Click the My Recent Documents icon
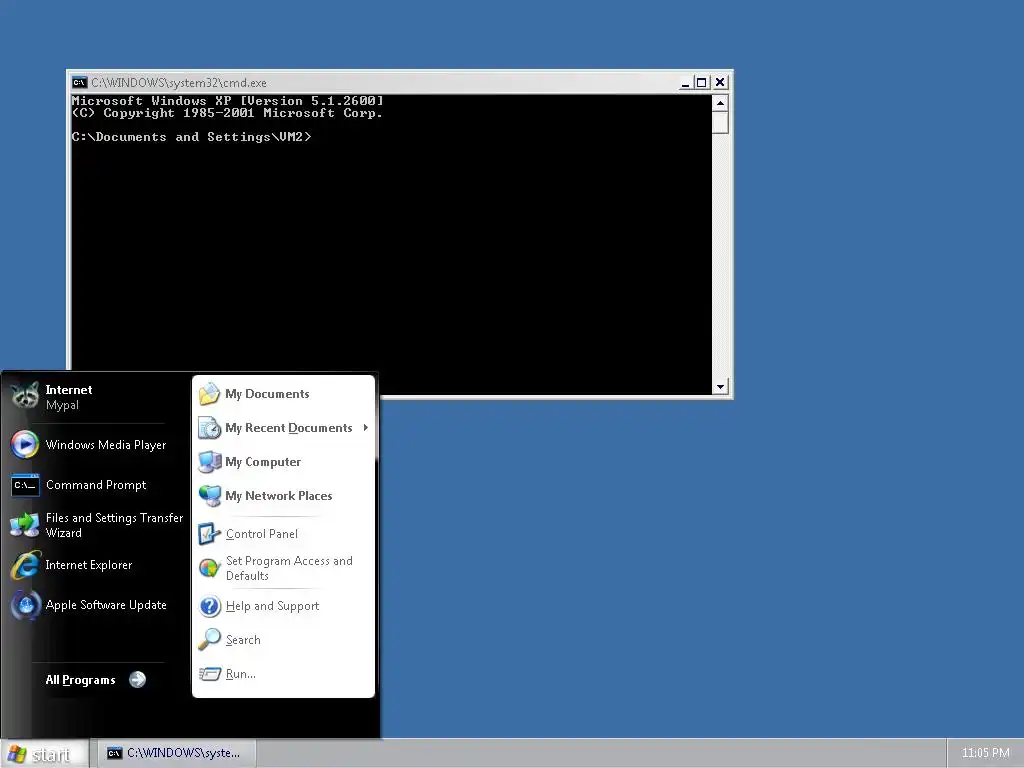 pos(209,428)
